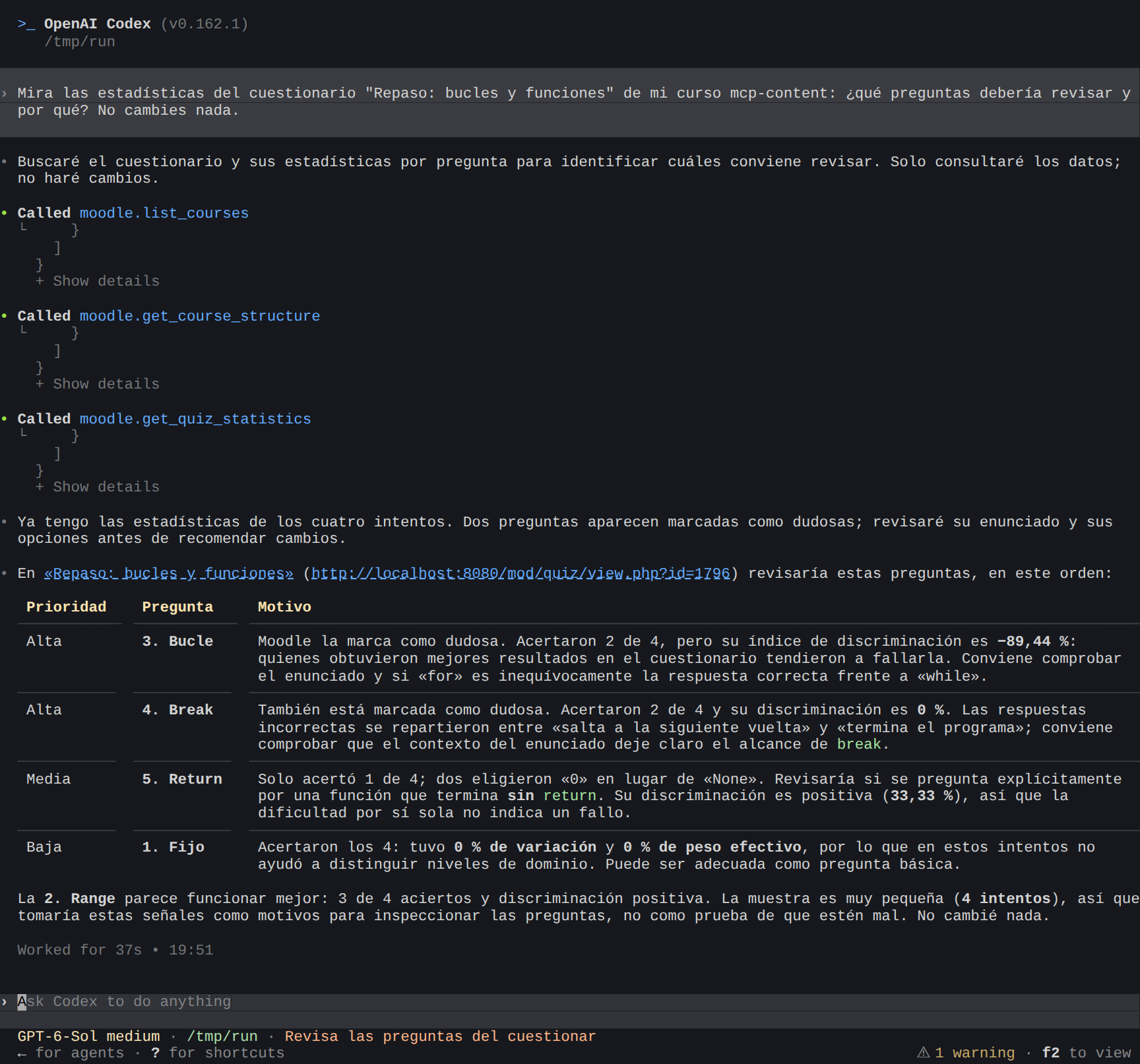This screenshot has width=1140, height=1064.
Task: Click the 'GPT-6-Sol medium' model label
Action: point(88,1036)
